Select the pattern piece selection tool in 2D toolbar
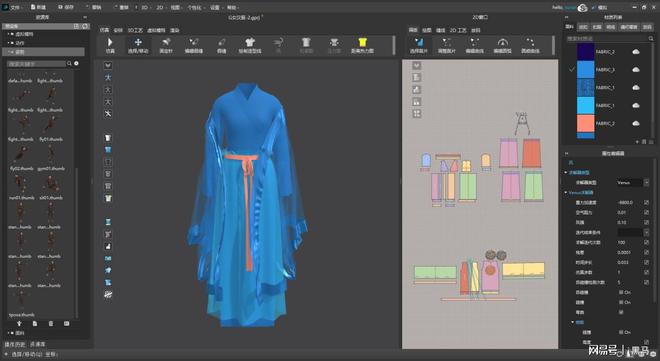660x361 pixels. (x=418, y=45)
